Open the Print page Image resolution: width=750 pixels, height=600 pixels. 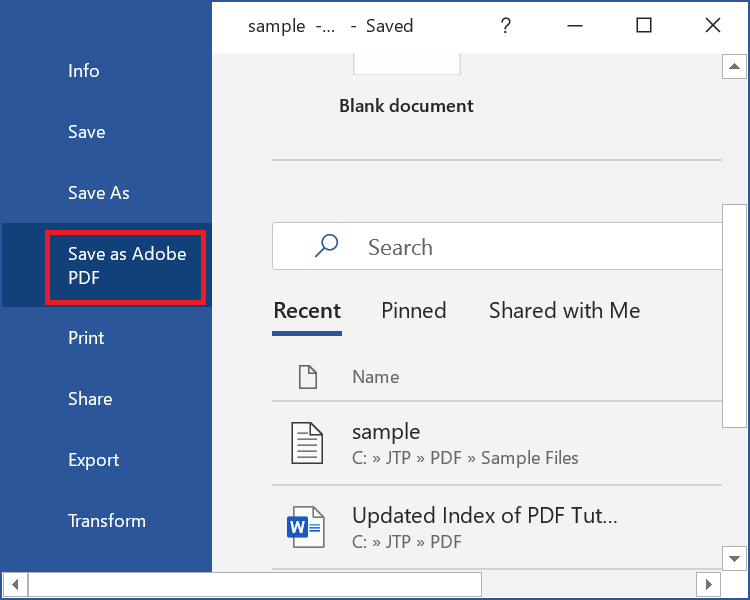[86, 338]
